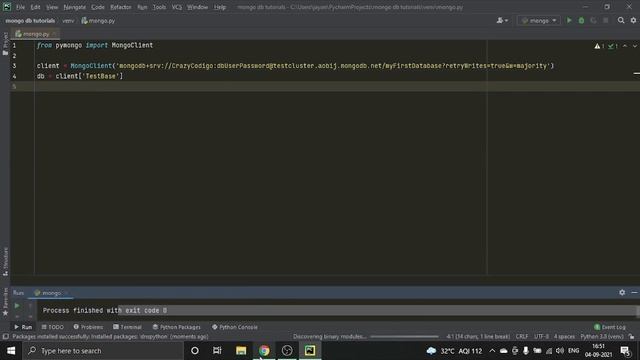Viewport: 640px width, 360px height.
Task: Click the stop process square icon
Action: 606,20
